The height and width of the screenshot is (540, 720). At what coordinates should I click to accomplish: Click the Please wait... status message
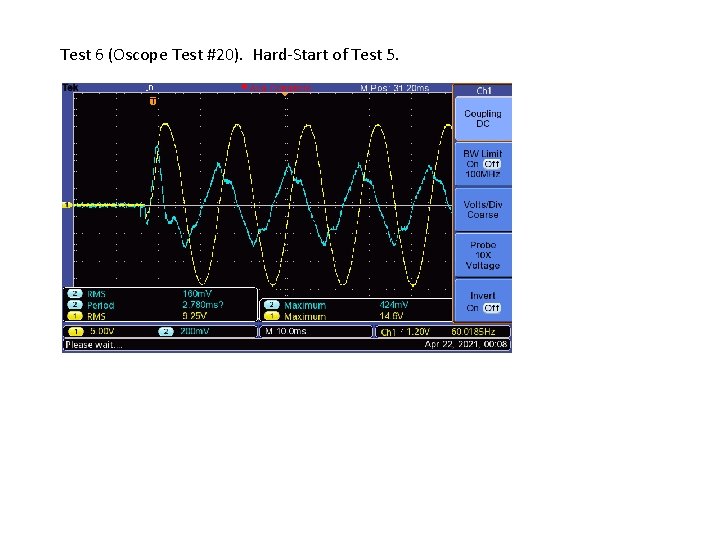pyautogui.click(x=94, y=345)
